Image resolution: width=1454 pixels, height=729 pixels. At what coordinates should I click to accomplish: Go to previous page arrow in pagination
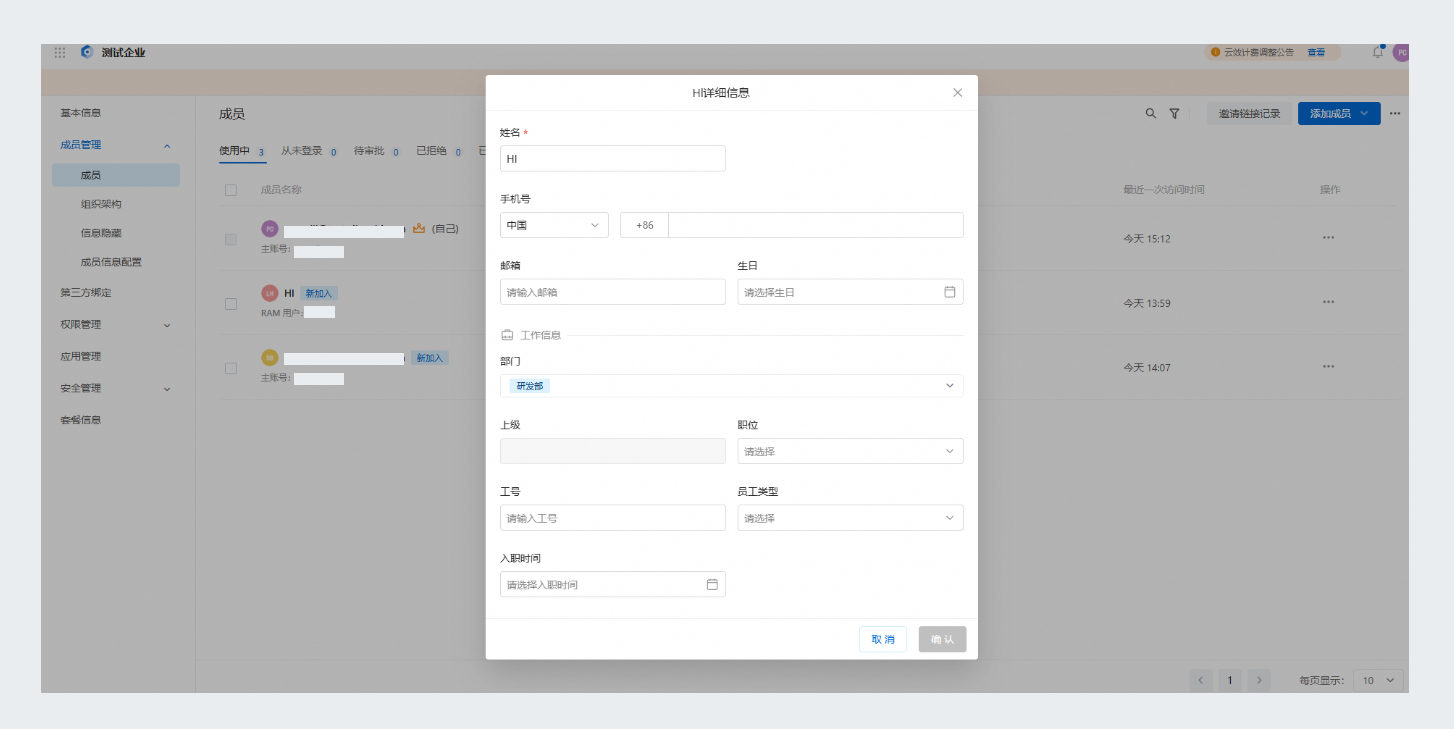[x=1202, y=680]
